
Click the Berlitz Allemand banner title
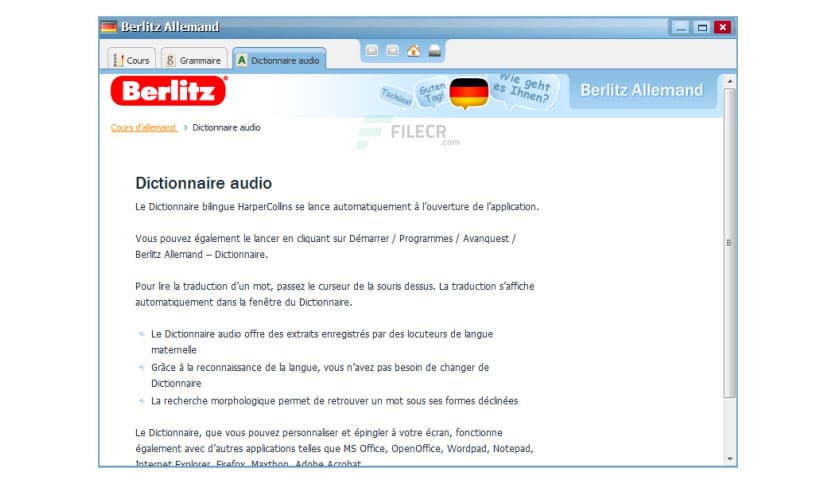[641, 90]
